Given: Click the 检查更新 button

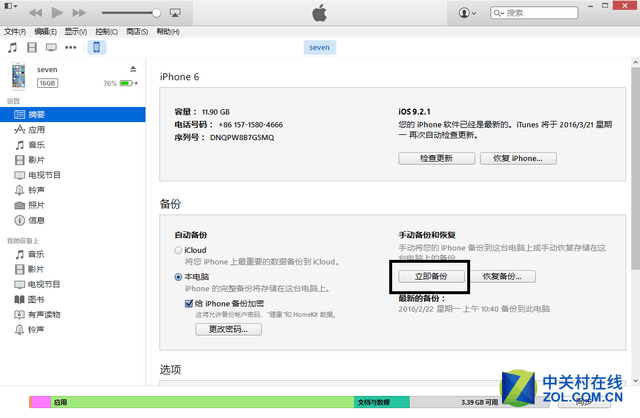Looking at the screenshot, I should [436, 158].
